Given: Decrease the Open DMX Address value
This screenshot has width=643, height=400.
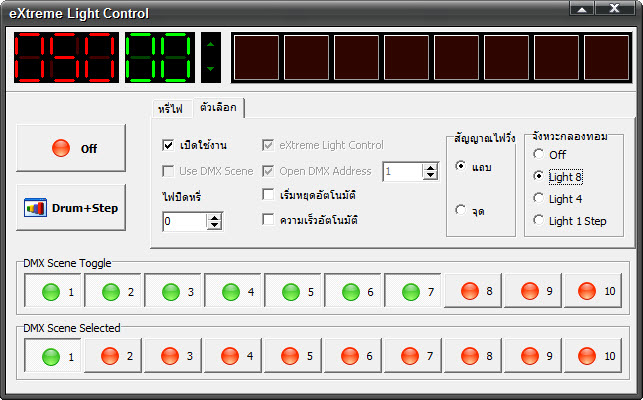Looking at the screenshot, I should (430, 176).
